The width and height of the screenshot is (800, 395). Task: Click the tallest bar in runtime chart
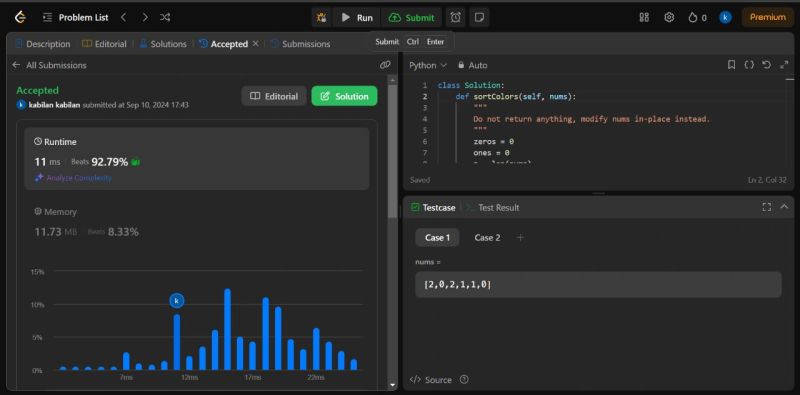[x=228, y=330]
